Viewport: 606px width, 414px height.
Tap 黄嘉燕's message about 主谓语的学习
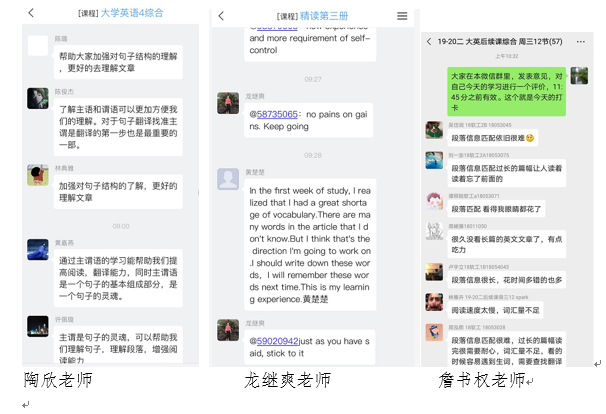(x=118, y=278)
